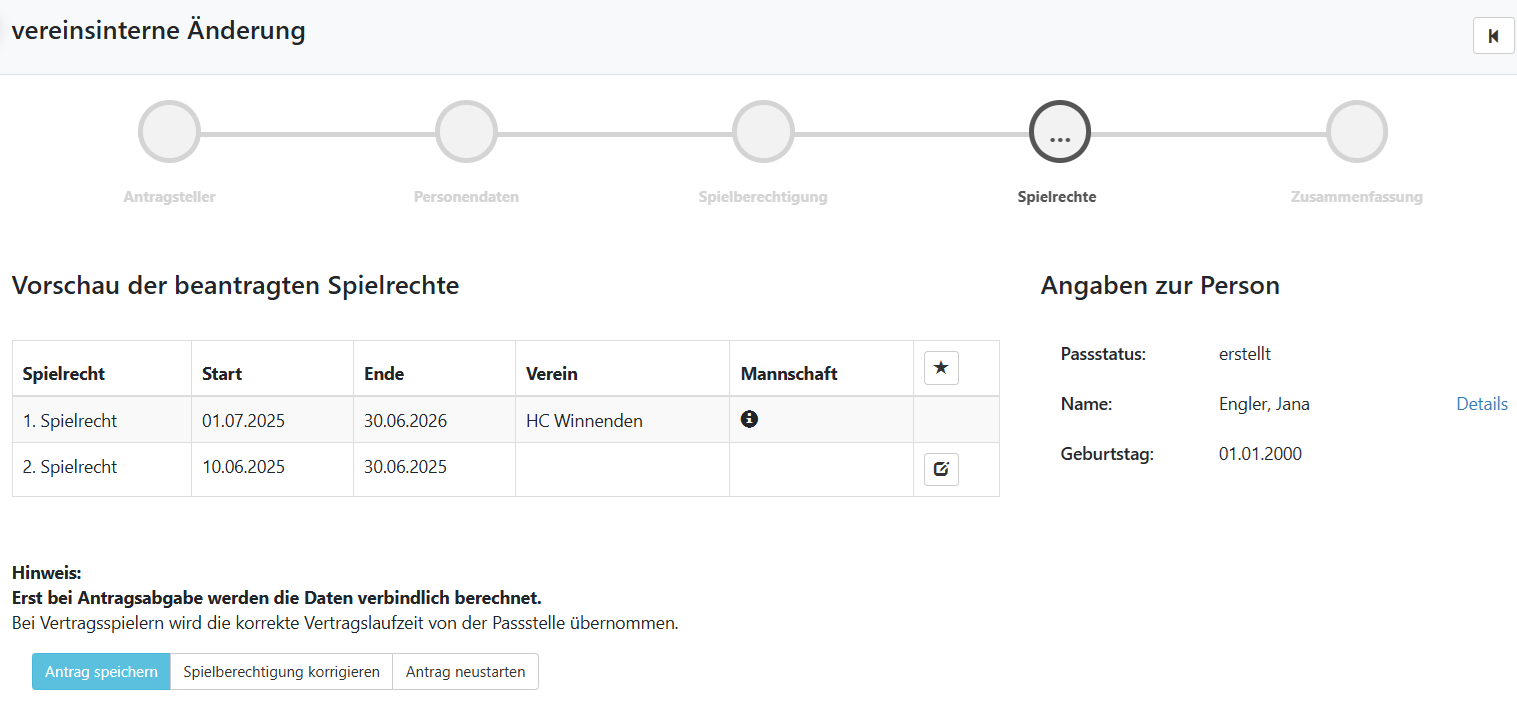Go to the Antragsteller step circle
The image size is (1517, 711).
[x=169, y=132]
